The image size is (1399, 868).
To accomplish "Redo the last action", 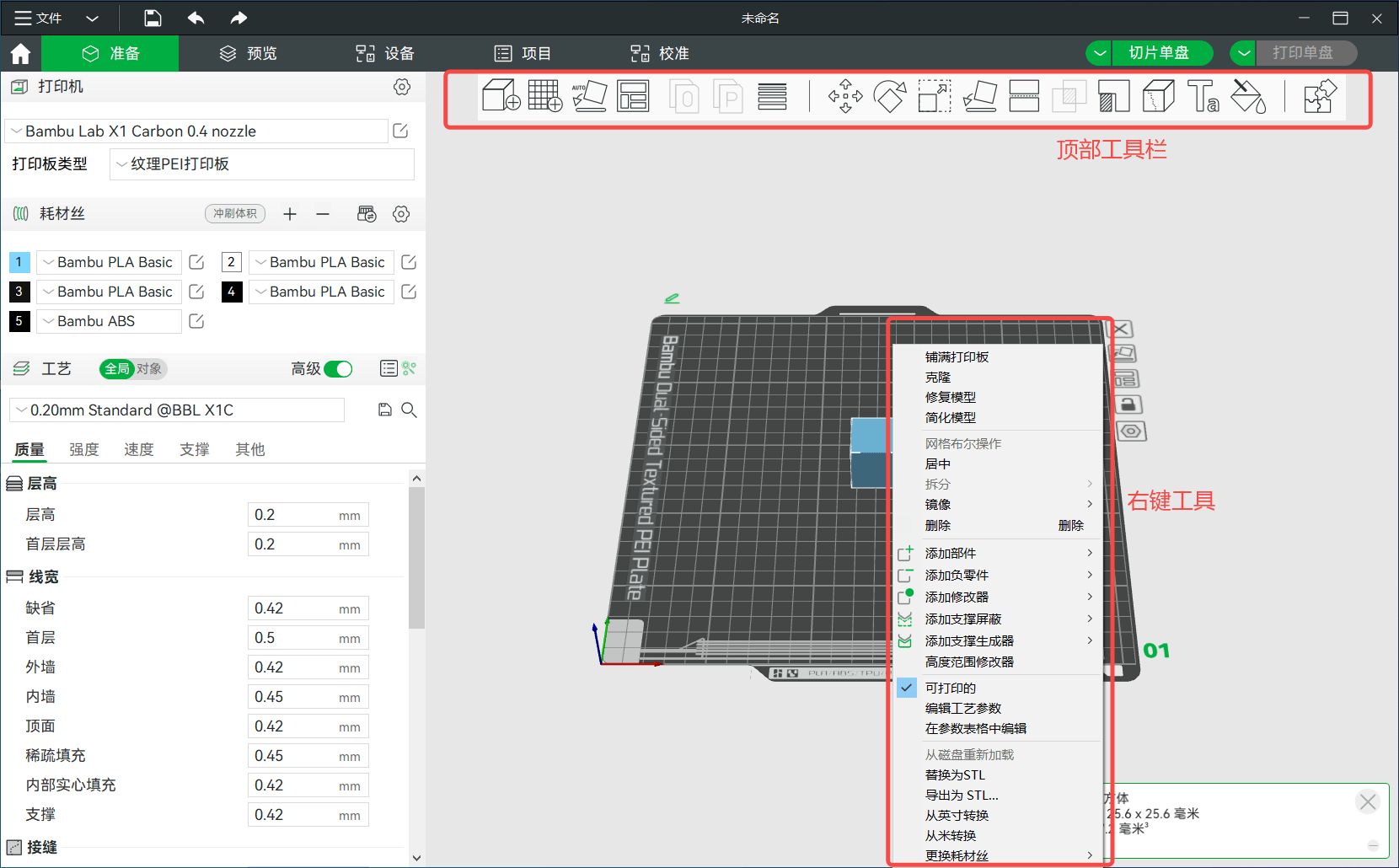I will pos(239,18).
